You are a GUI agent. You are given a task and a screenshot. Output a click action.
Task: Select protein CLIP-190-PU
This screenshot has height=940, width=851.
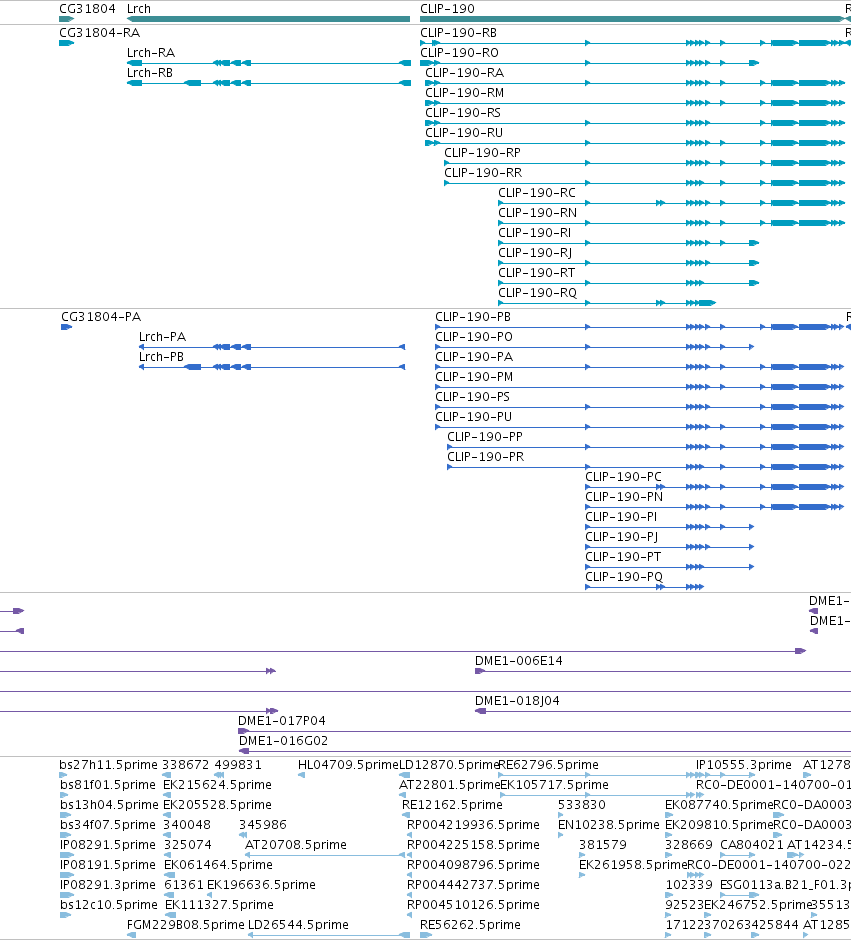click(473, 417)
